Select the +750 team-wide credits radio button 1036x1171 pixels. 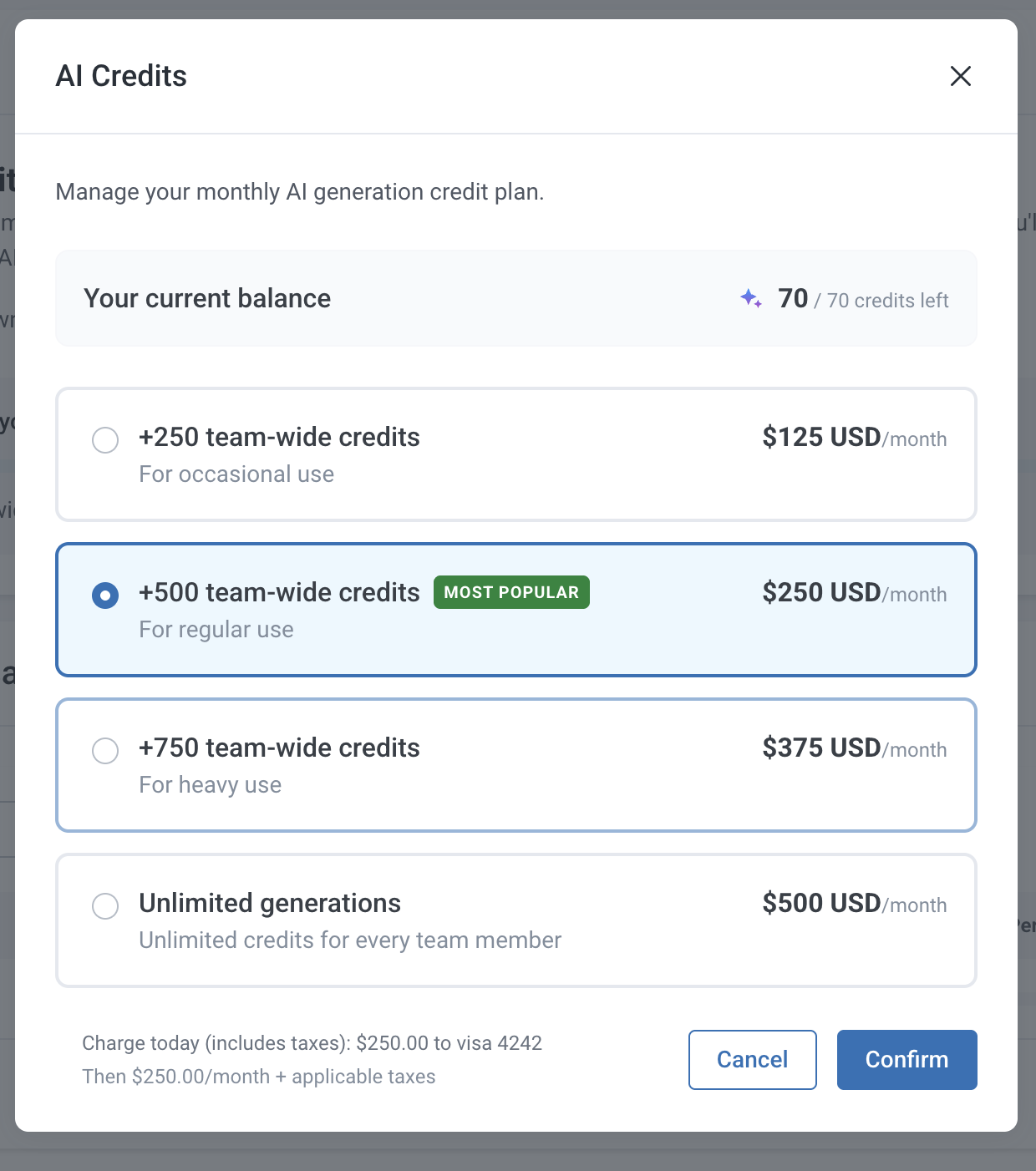tap(105, 751)
